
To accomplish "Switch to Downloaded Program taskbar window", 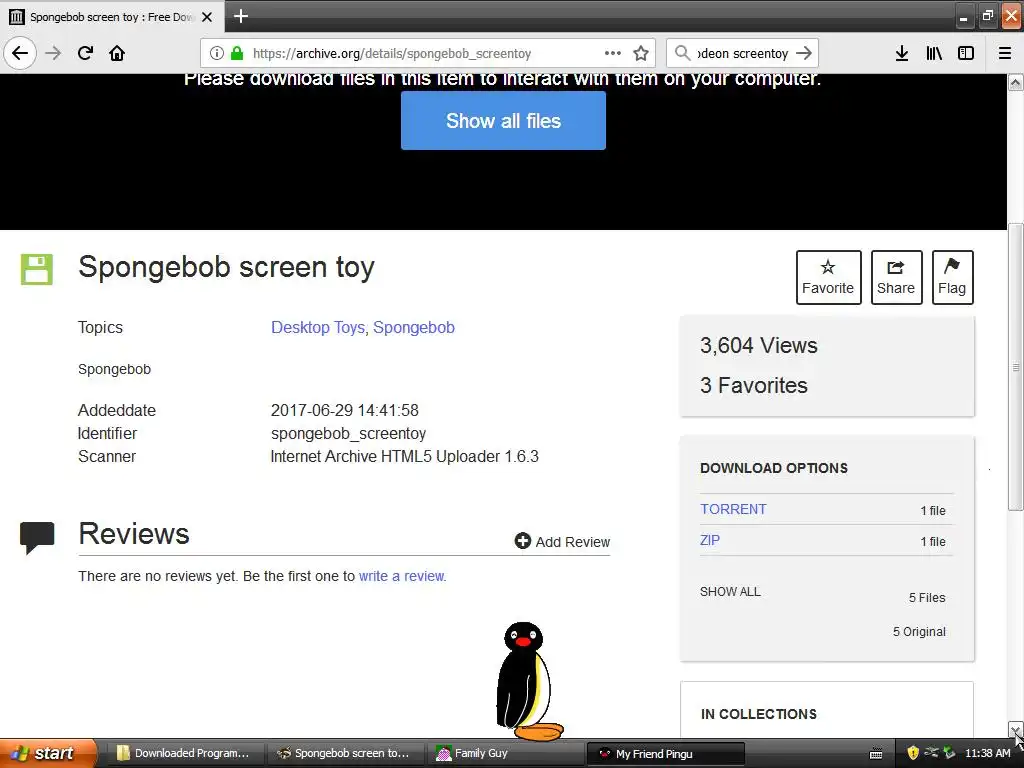I will click(183, 753).
